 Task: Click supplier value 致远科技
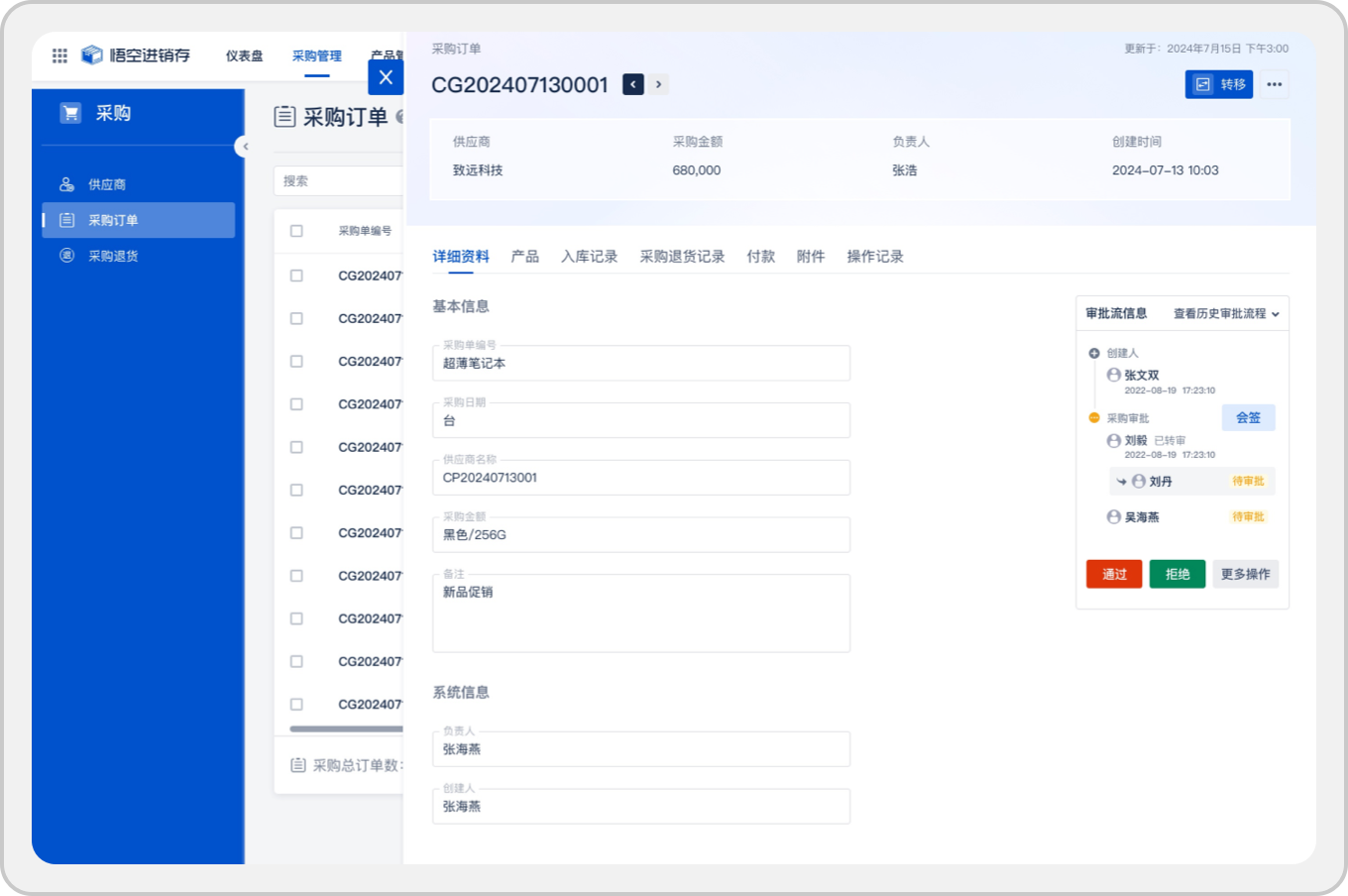(478, 170)
